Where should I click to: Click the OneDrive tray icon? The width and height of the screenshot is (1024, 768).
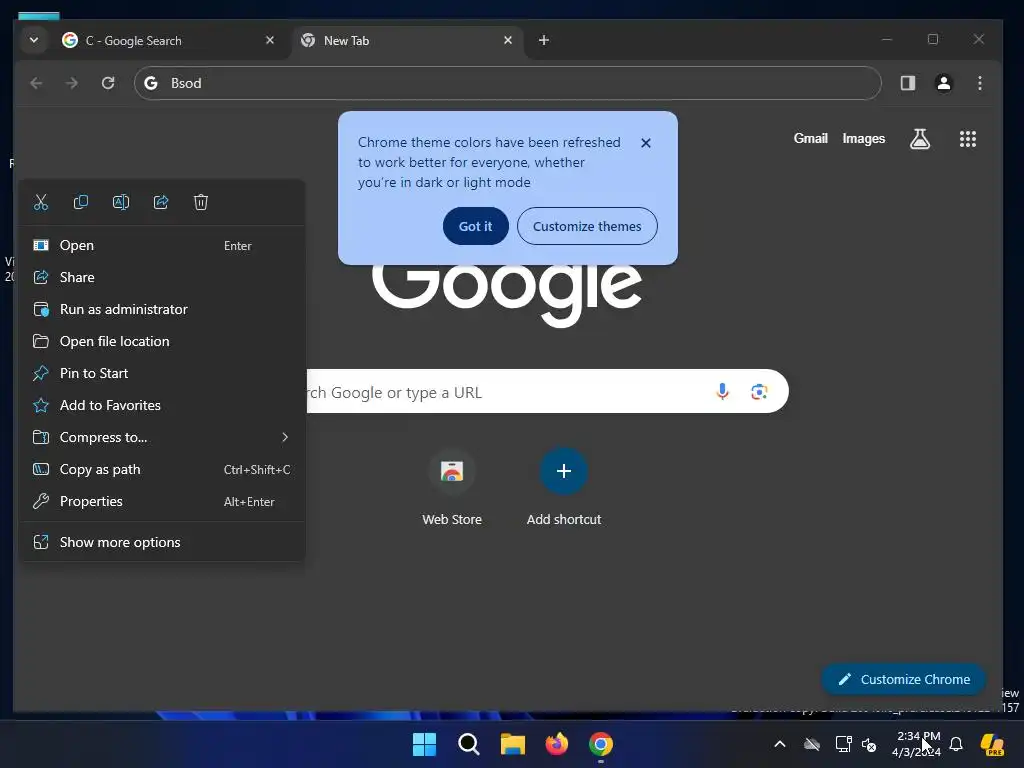(812, 744)
